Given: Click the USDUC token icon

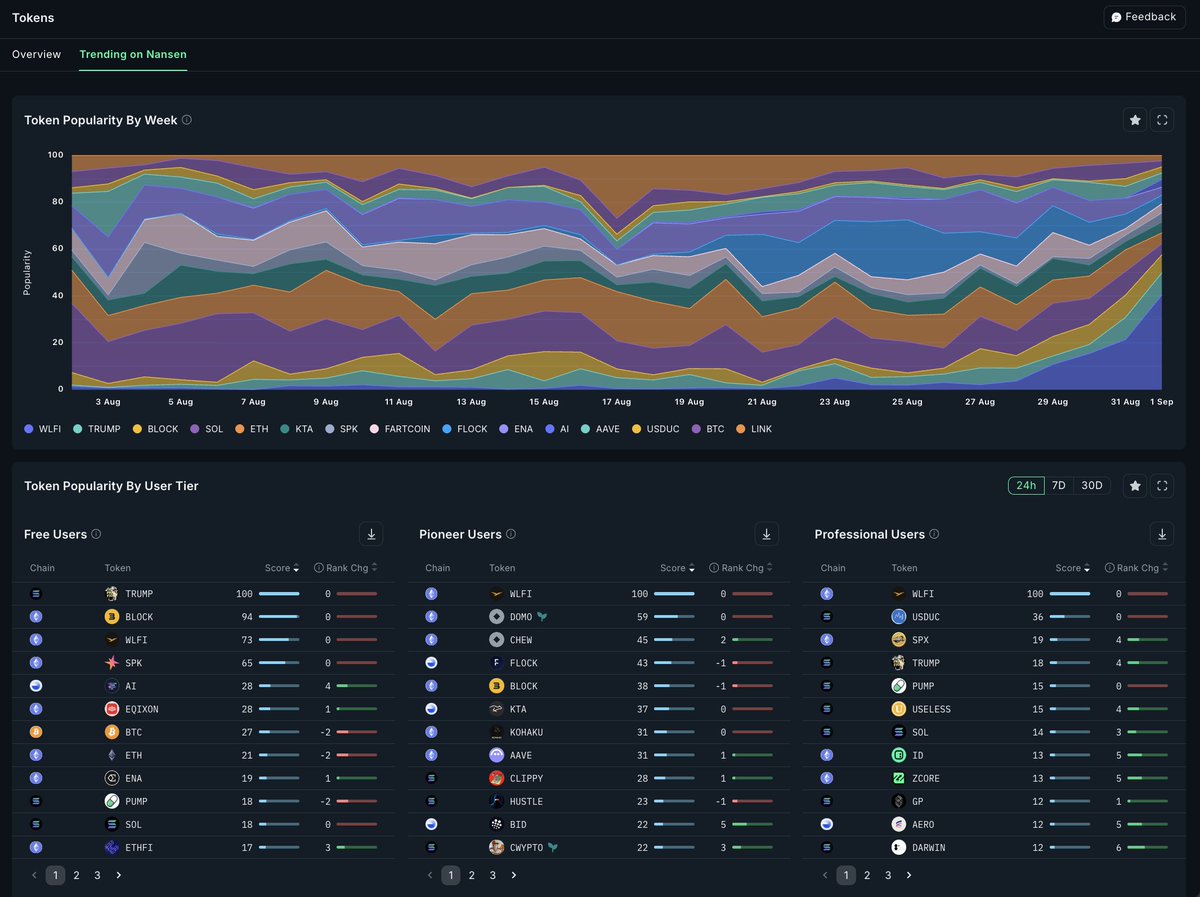Looking at the screenshot, I should [899, 617].
